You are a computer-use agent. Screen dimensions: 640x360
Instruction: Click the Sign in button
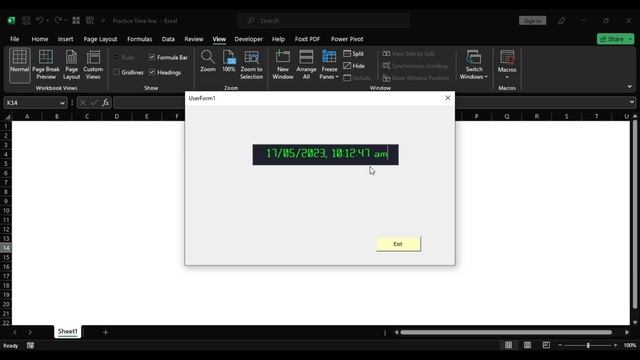pyautogui.click(x=532, y=20)
